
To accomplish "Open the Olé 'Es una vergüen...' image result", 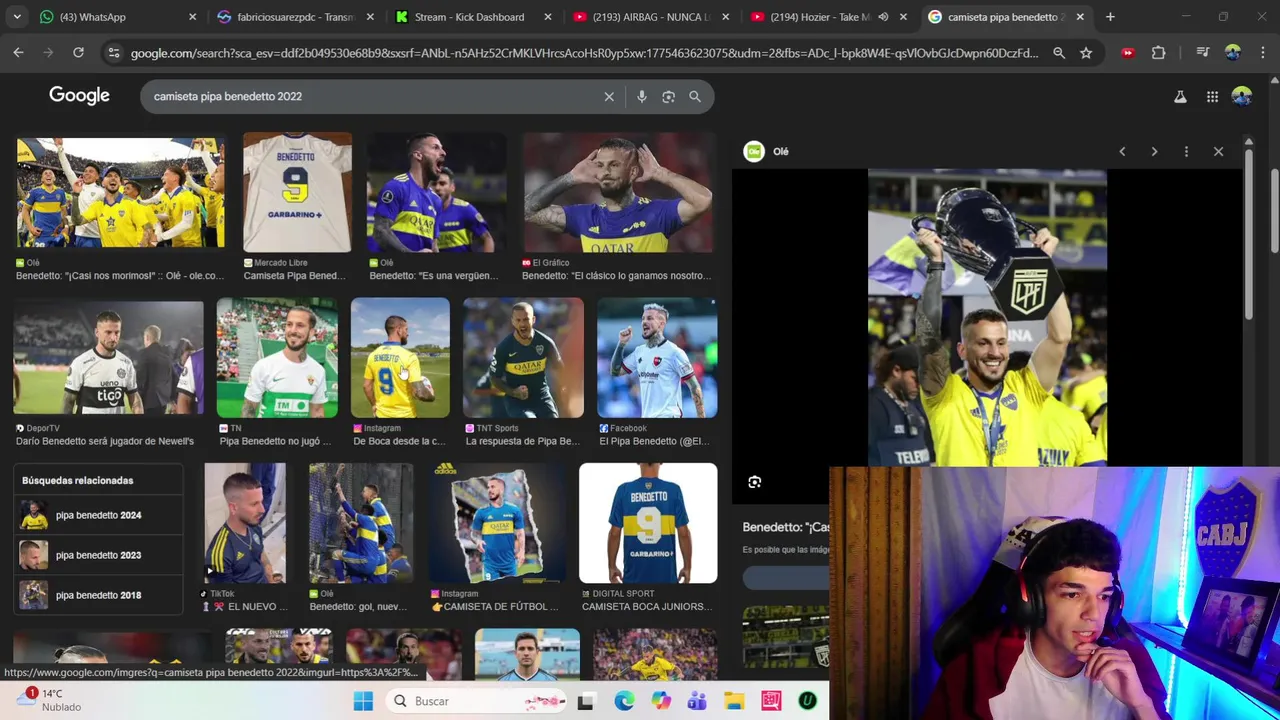I will point(436,192).
